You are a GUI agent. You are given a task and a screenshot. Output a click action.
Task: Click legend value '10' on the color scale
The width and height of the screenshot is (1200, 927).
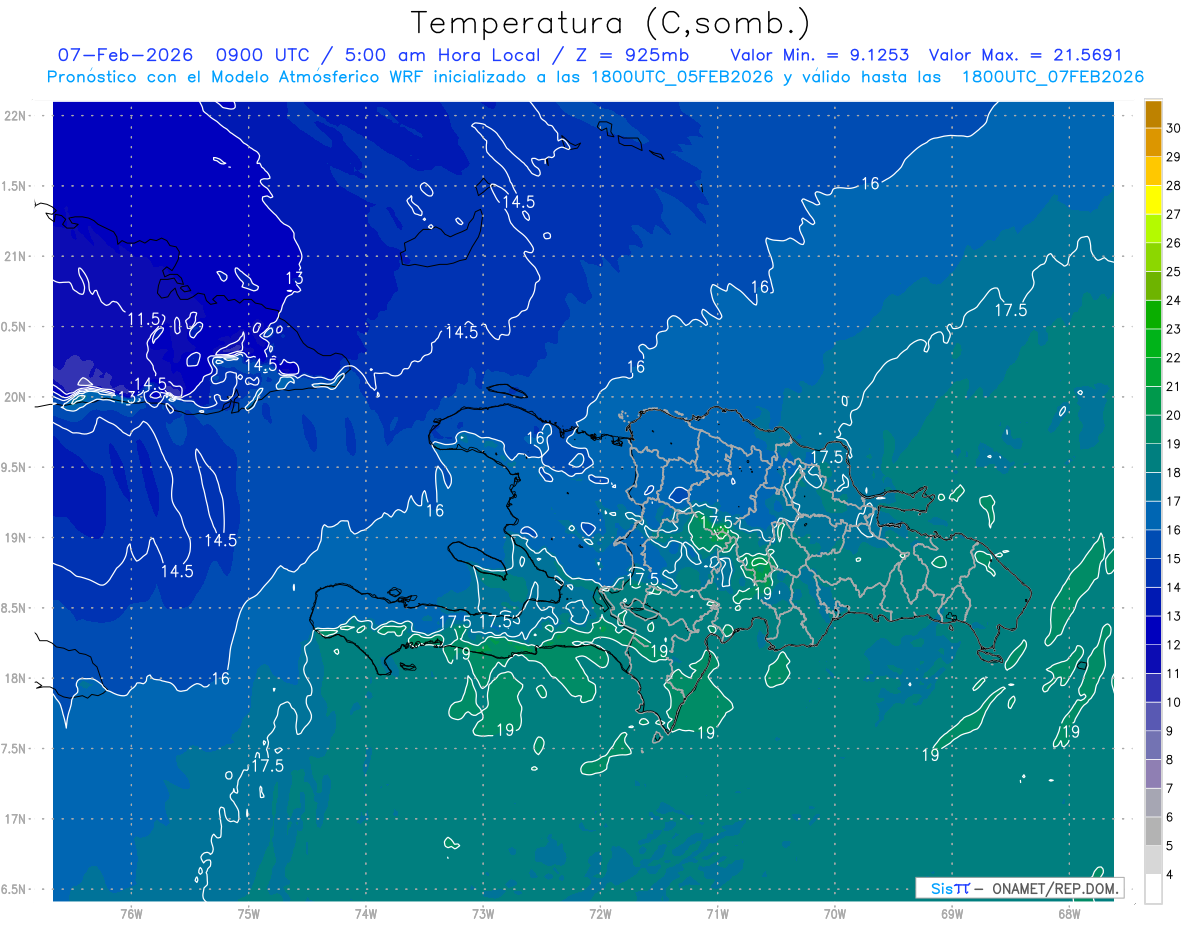coord(1173,703)
